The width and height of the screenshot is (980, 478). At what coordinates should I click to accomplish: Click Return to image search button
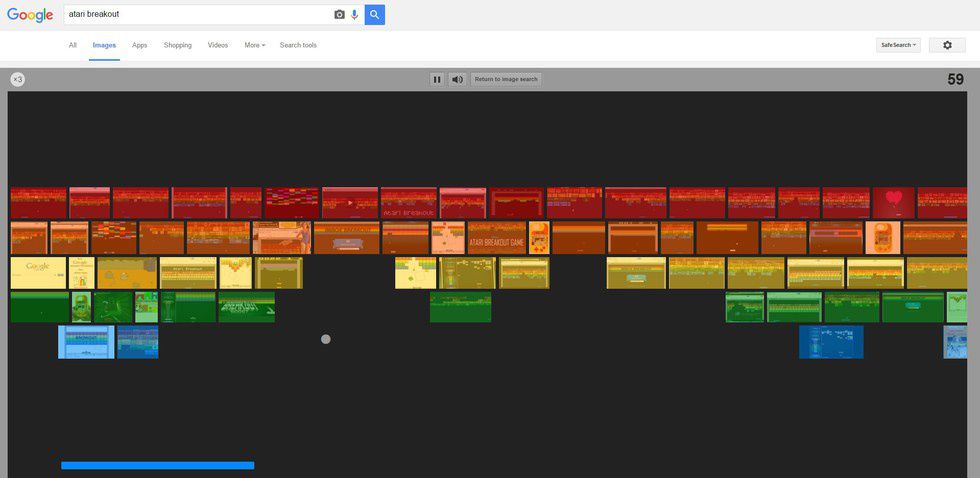coord(506,79)
